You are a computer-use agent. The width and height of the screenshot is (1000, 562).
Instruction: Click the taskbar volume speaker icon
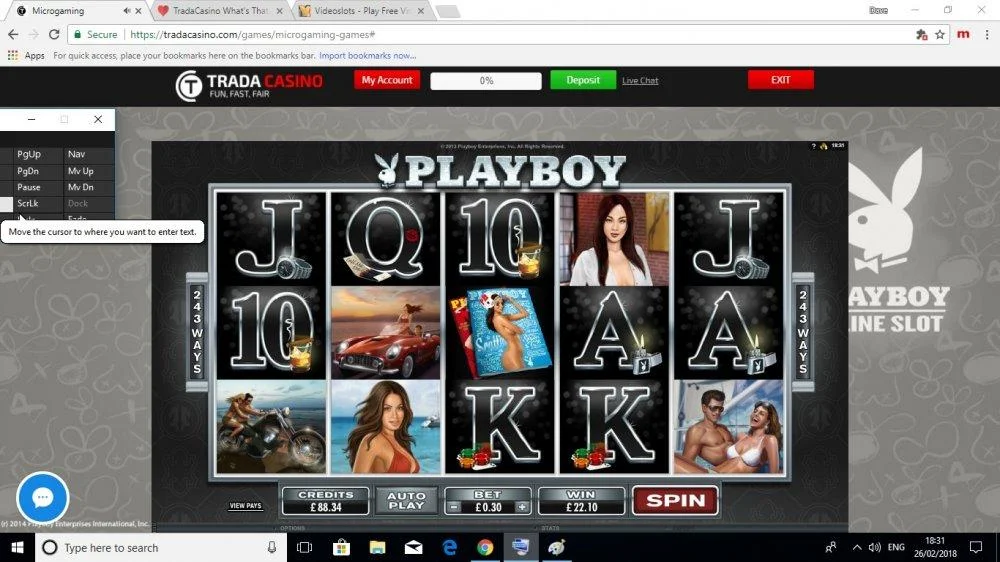click(874, 547)
